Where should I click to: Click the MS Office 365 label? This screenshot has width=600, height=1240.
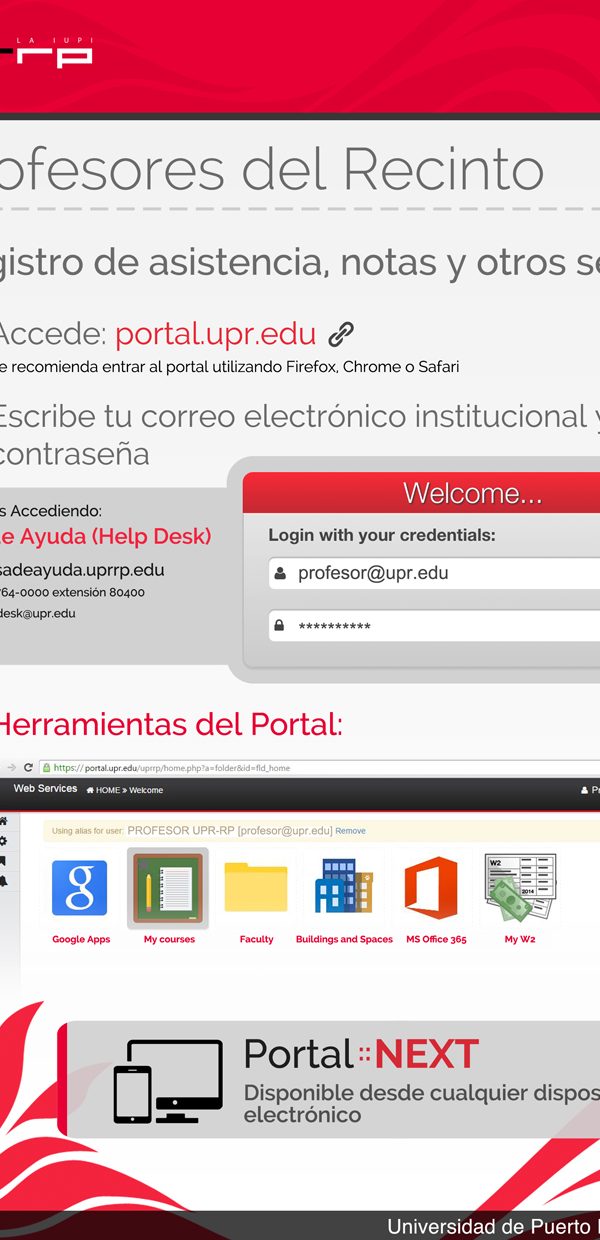pos(436,940)
